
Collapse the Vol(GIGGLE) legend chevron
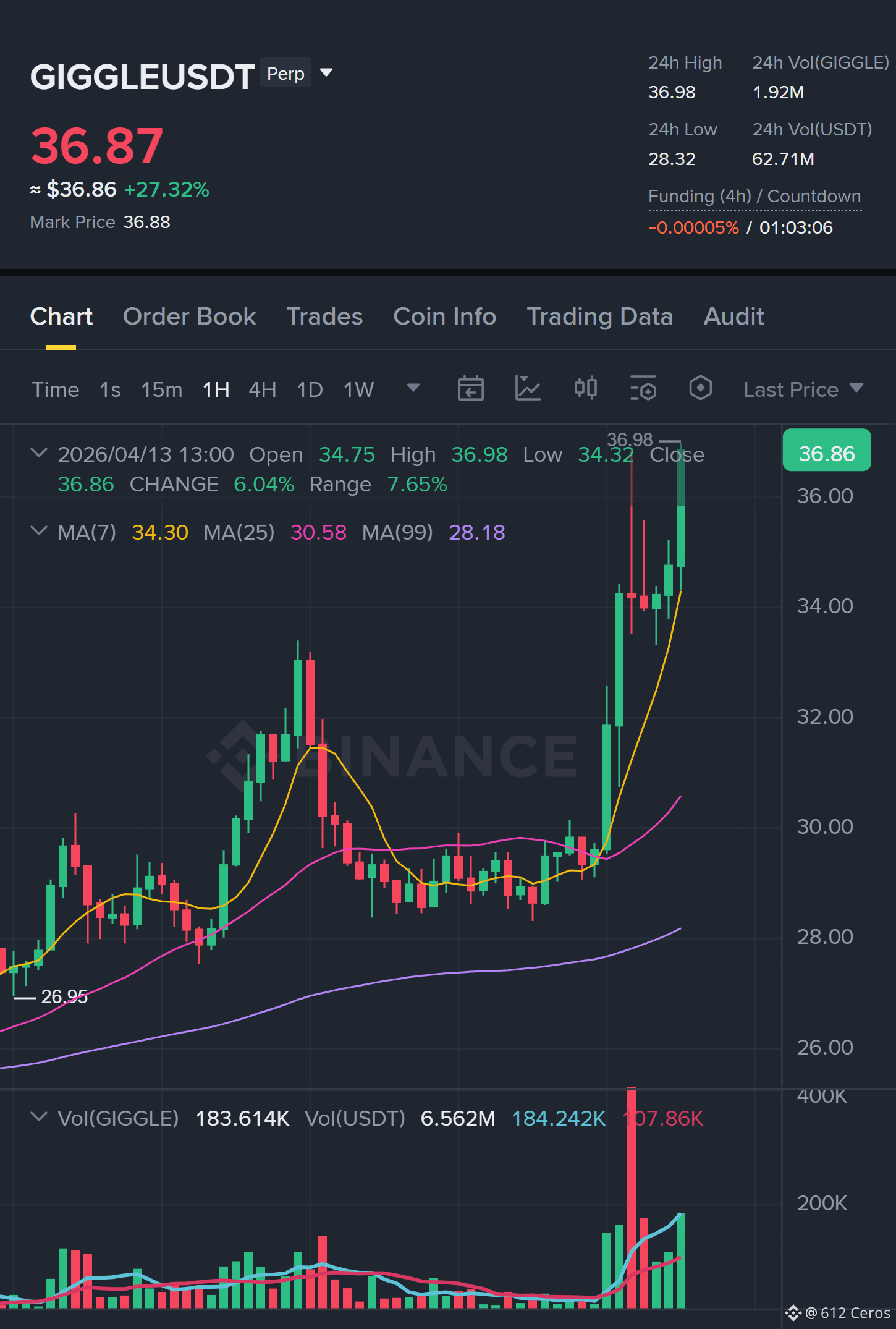pyautogui.click(x=38, y=1117)
